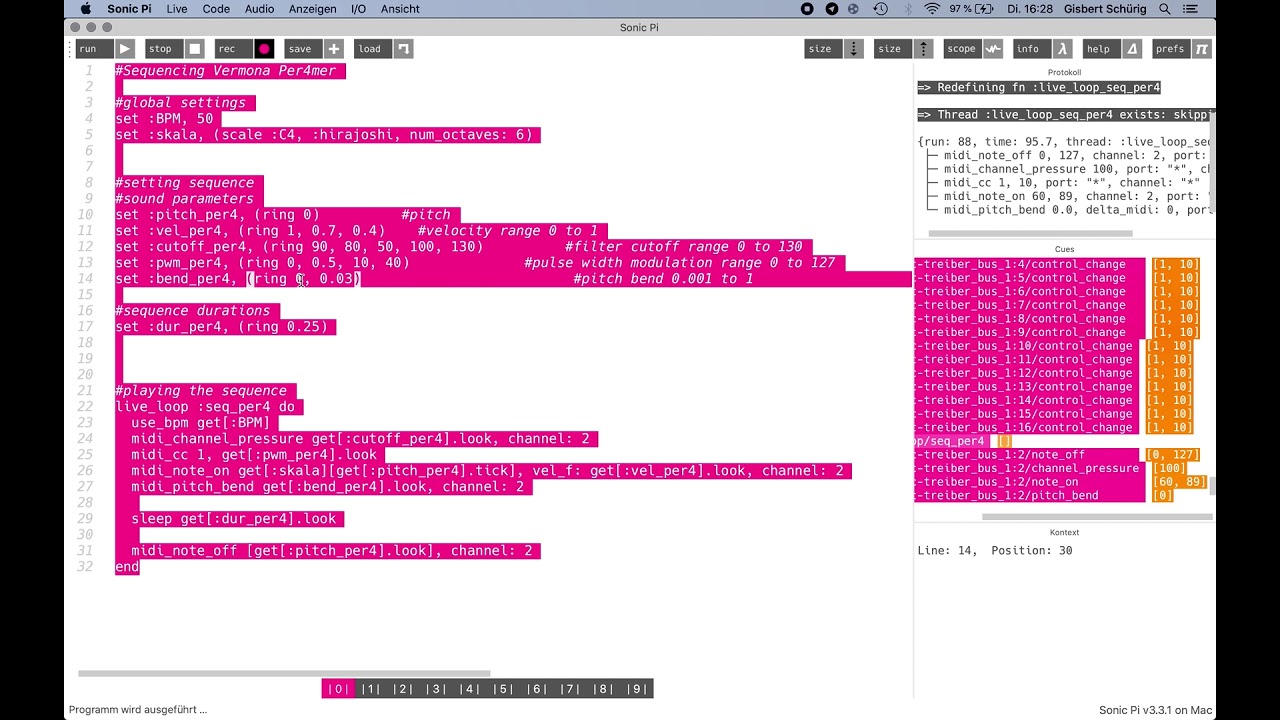Switch to buffer tab 0
The width and height of the screenshot is (1280, 720).
point(338,688)
